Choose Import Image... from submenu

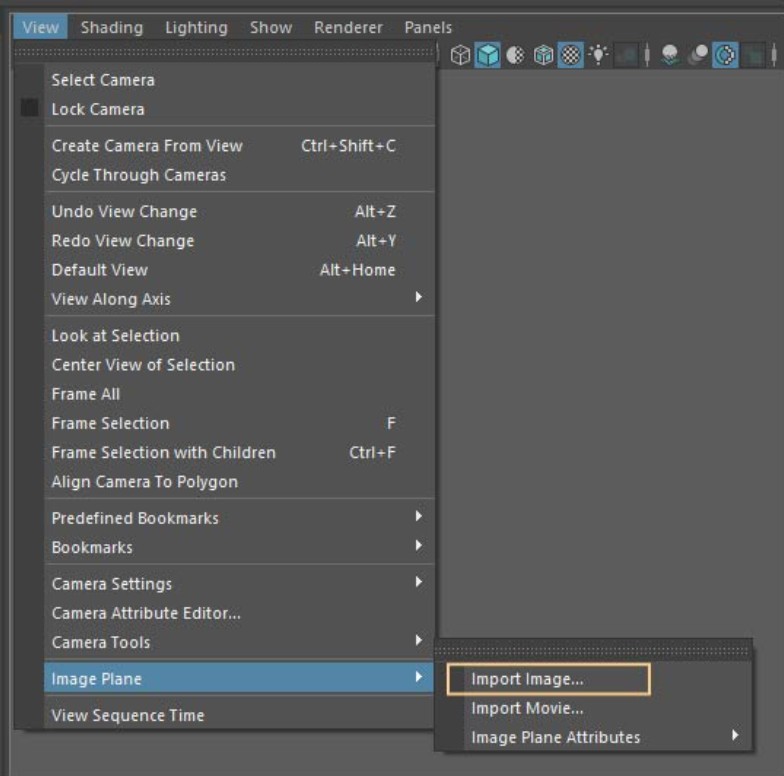pos(527,679)
